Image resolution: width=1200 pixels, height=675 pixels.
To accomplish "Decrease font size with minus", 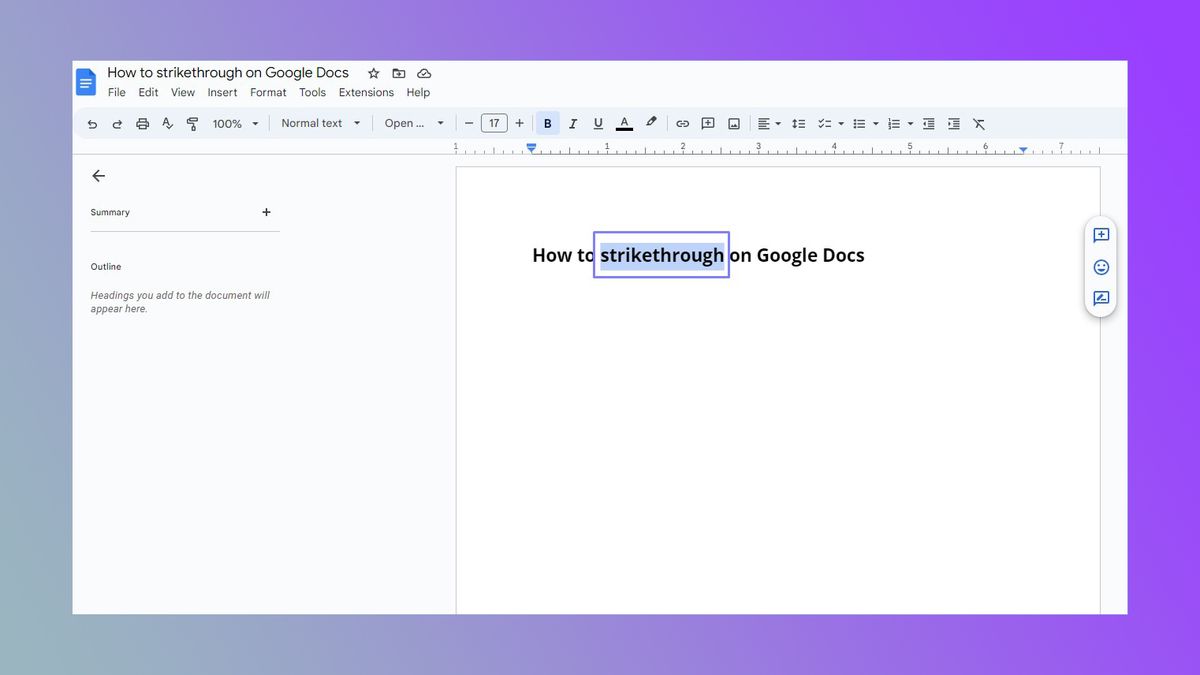I will point(469,124).
